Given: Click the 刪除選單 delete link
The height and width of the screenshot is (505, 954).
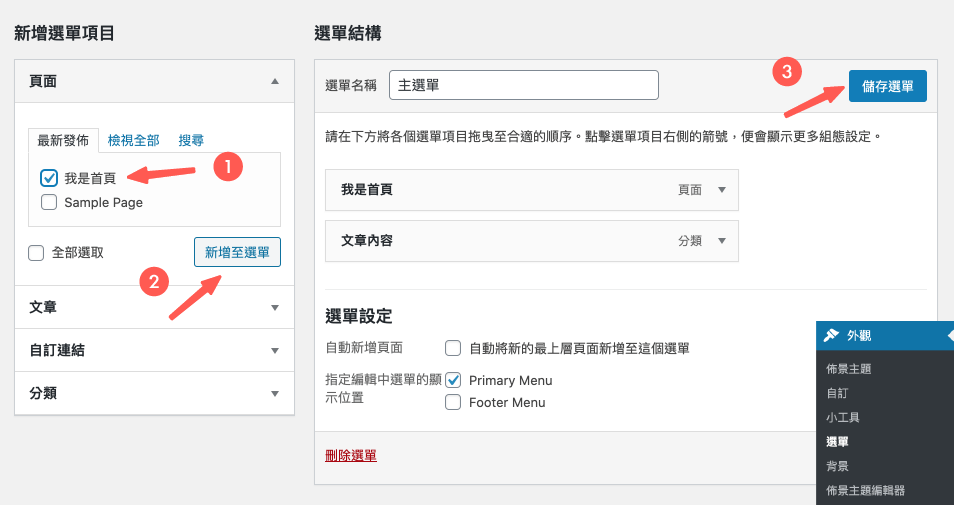Looking at the screenshot, I should (351, 455).
